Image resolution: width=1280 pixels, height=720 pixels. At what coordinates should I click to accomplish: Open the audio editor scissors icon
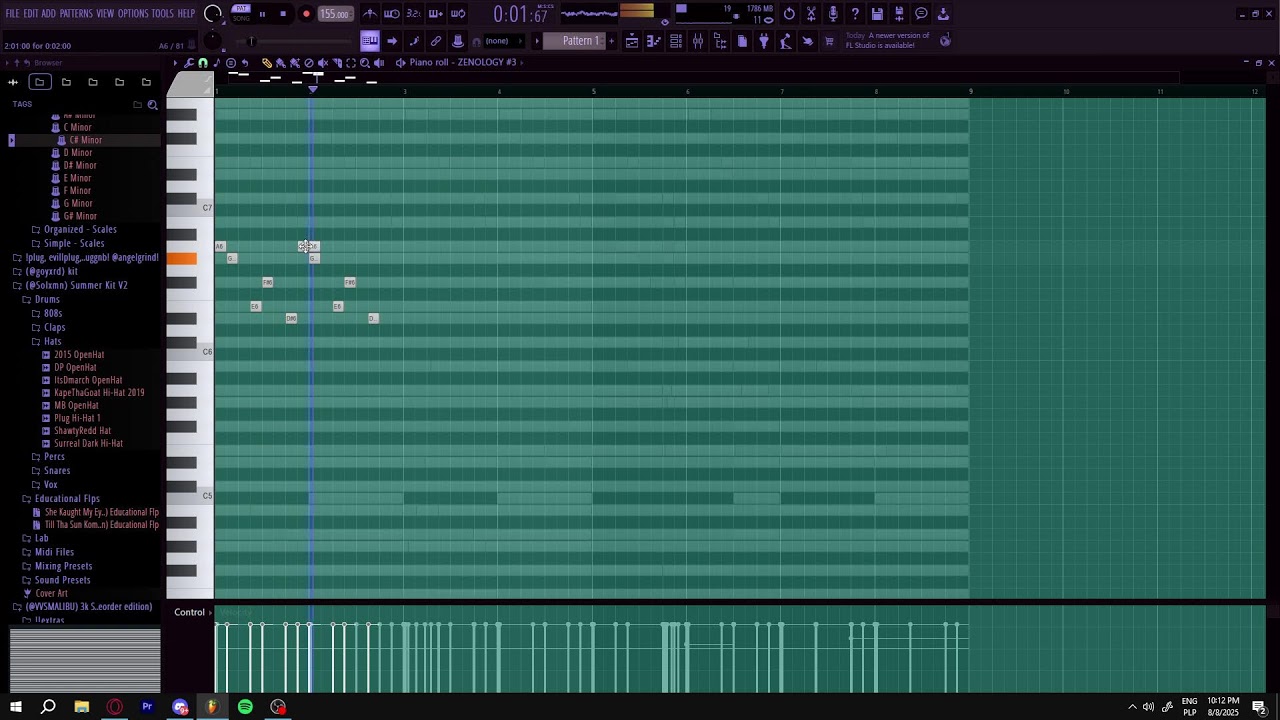(811, 14)
